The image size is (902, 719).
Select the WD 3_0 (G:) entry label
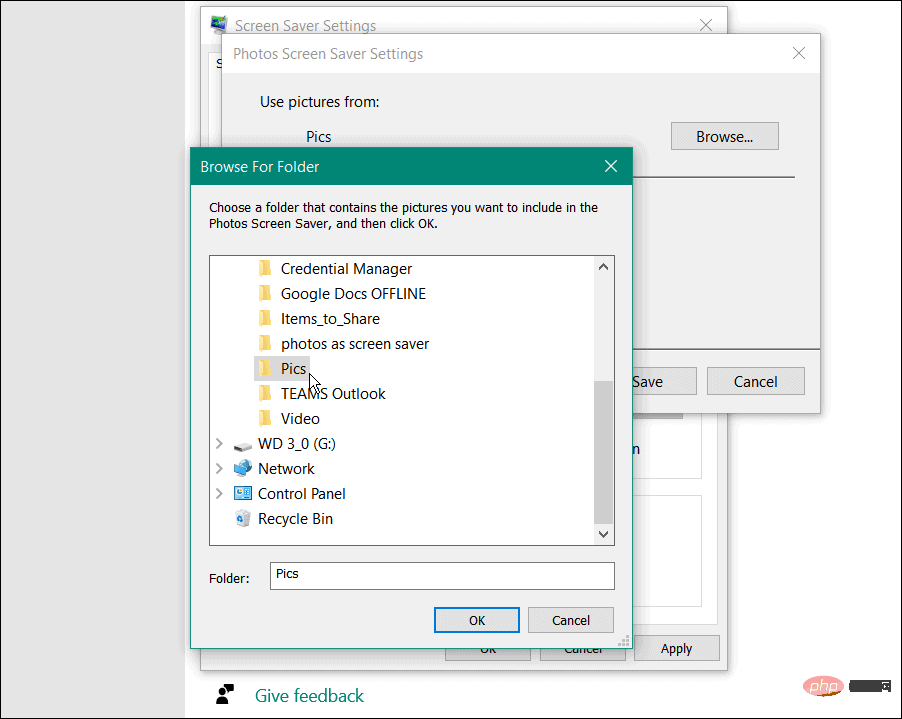[x=297, y=443]
